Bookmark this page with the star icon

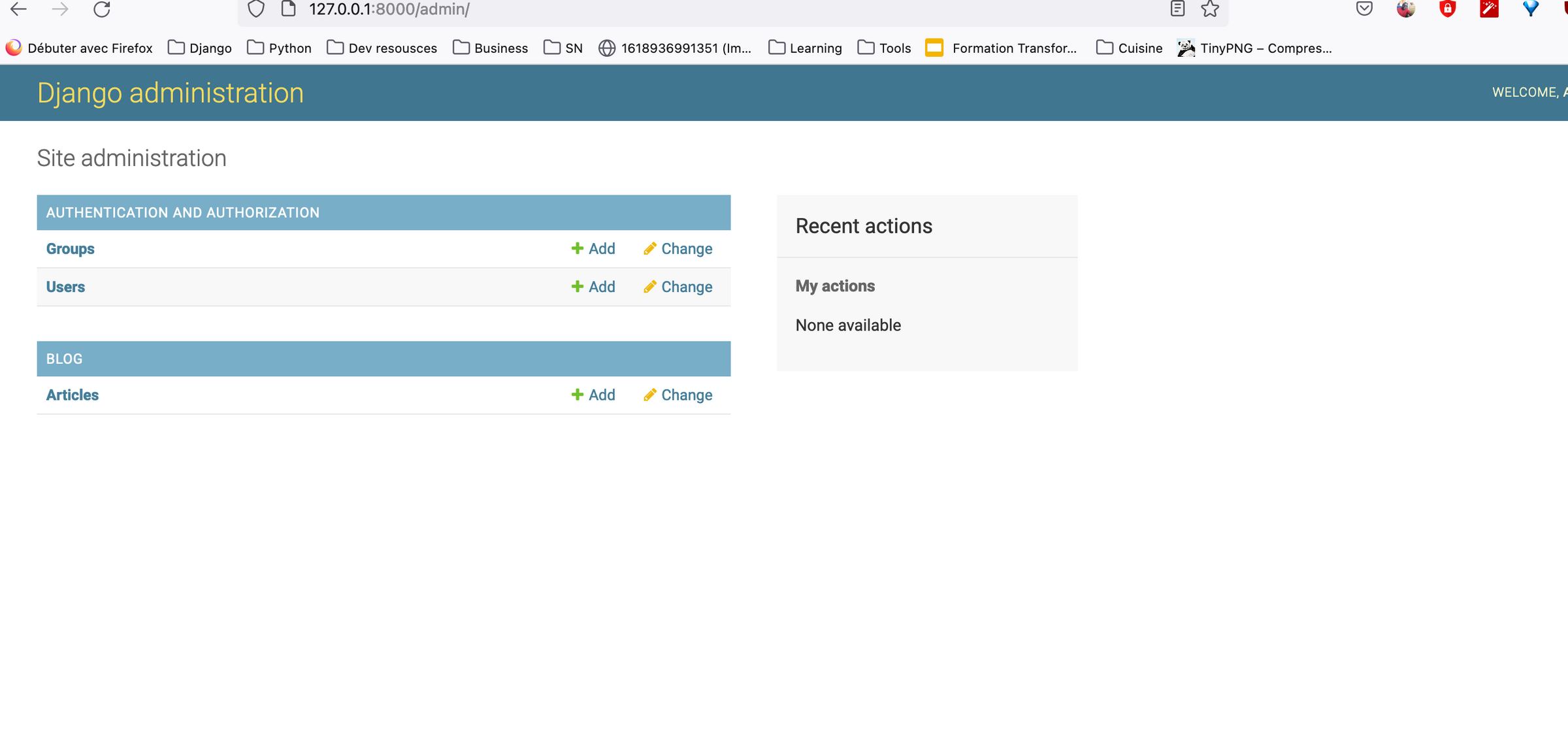pos(1211,9)
